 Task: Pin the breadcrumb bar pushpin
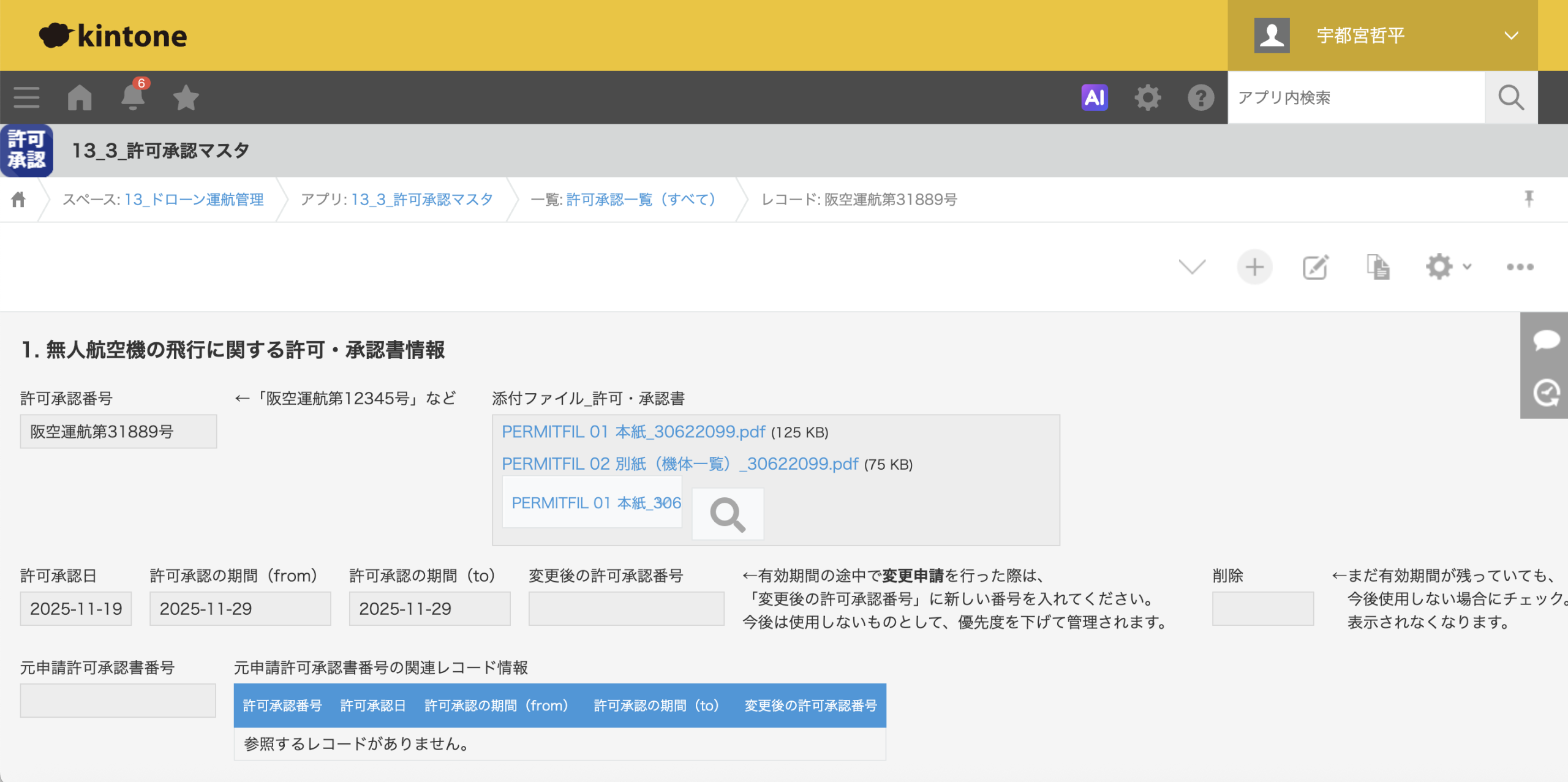[x=1529, y=199]
